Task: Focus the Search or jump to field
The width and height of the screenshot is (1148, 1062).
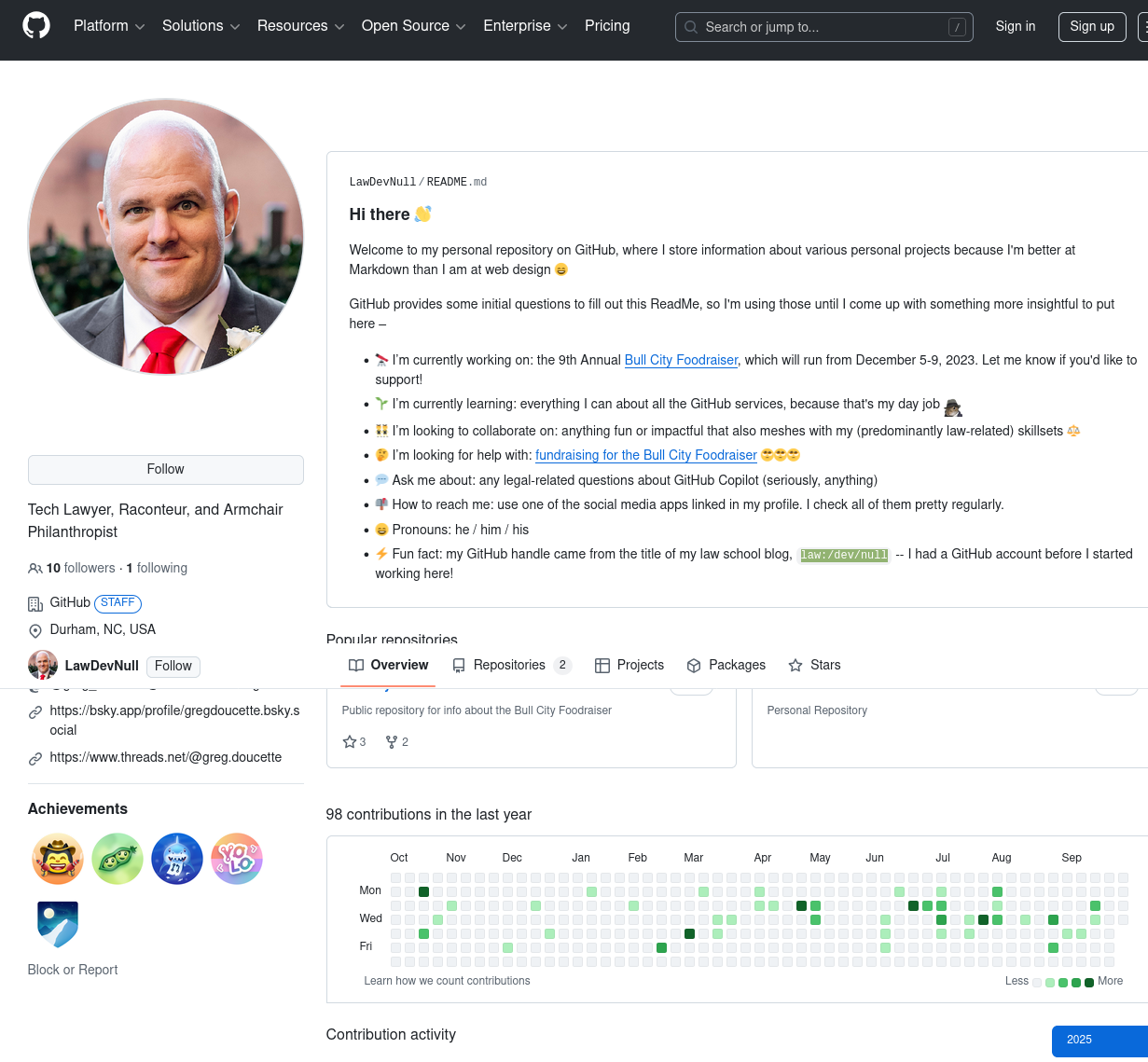Action: tap(823, 27)
